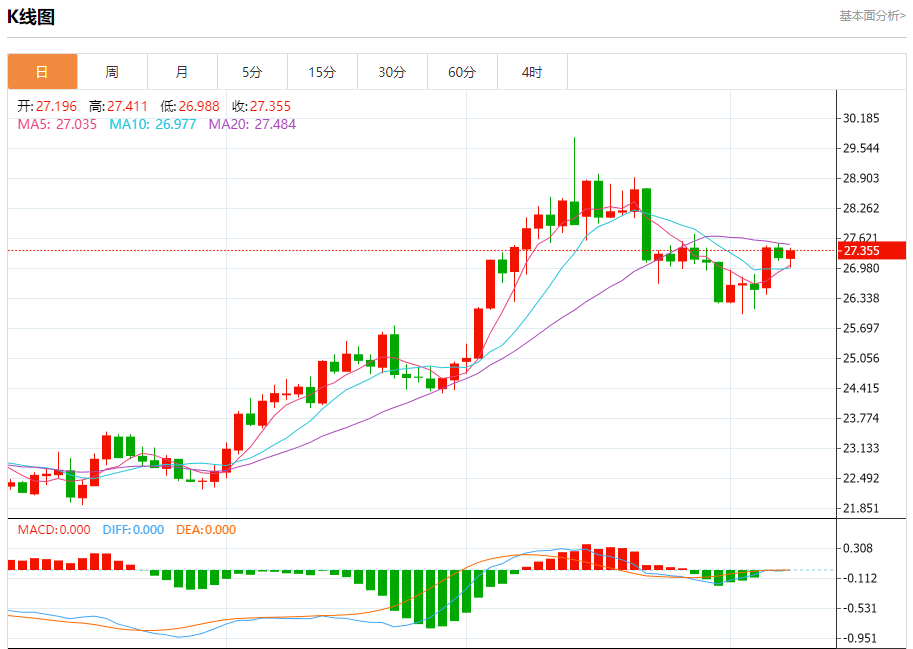The image size is (913, 649).
Task: Click the MA5: 27.035 legend label
Action: pyautogui.click(x=57, y=124)
